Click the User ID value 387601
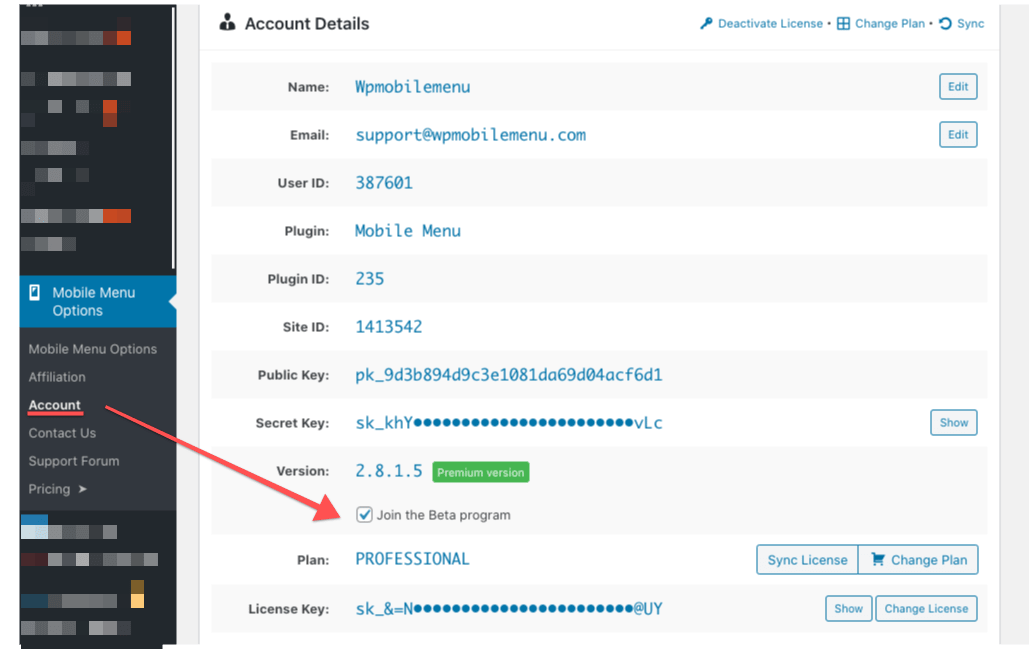 [384, 182]
